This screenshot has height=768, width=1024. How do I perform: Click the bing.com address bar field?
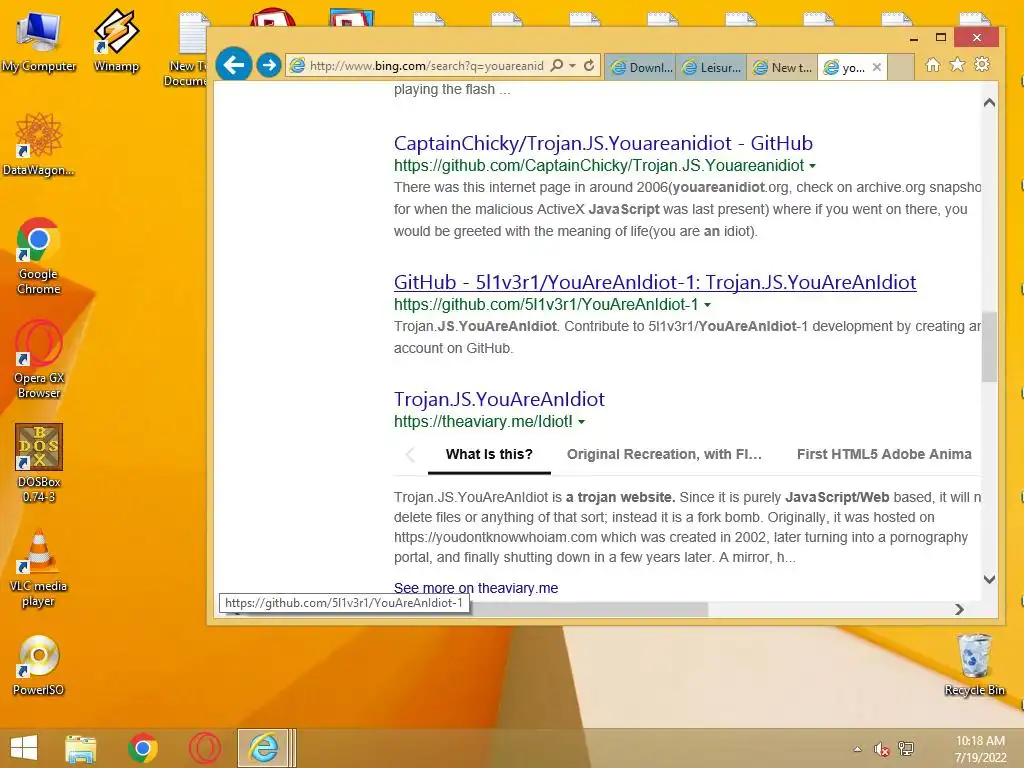[x=426, y=65]
